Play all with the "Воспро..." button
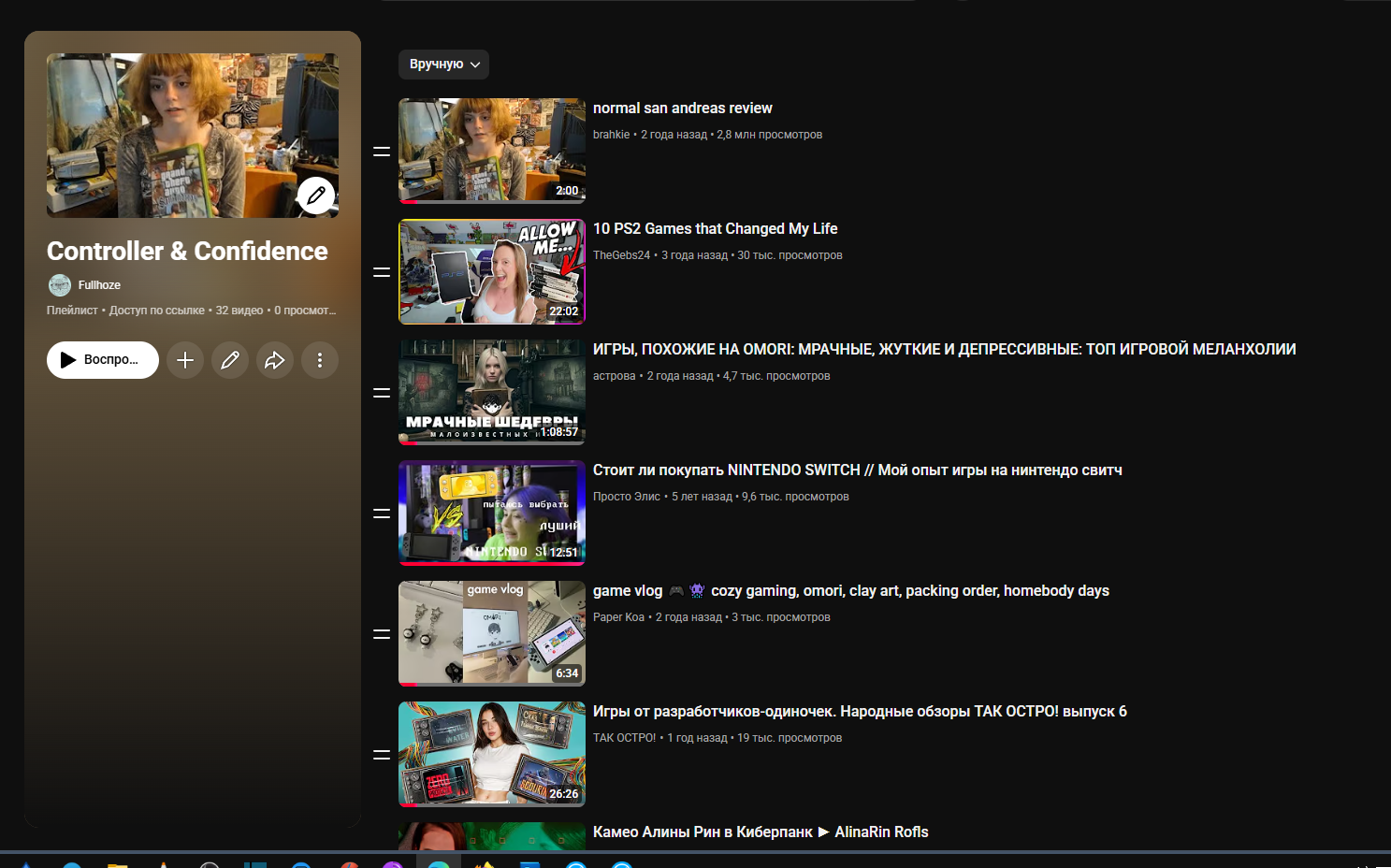Image resolution: width=1391 pixels, height=868 pixels. tap(103, 360)
